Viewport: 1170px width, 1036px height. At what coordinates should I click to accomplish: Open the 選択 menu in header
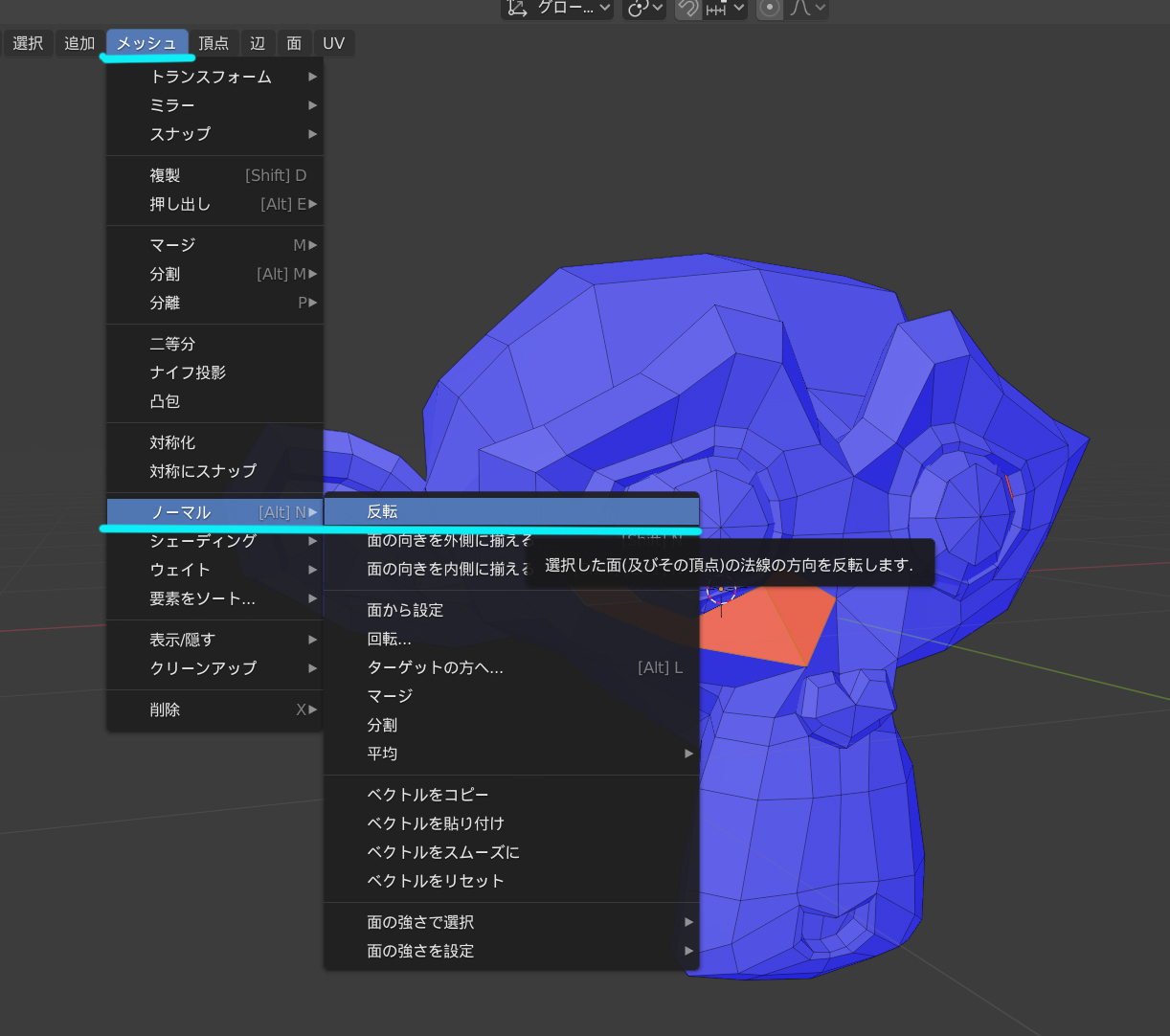28,43
